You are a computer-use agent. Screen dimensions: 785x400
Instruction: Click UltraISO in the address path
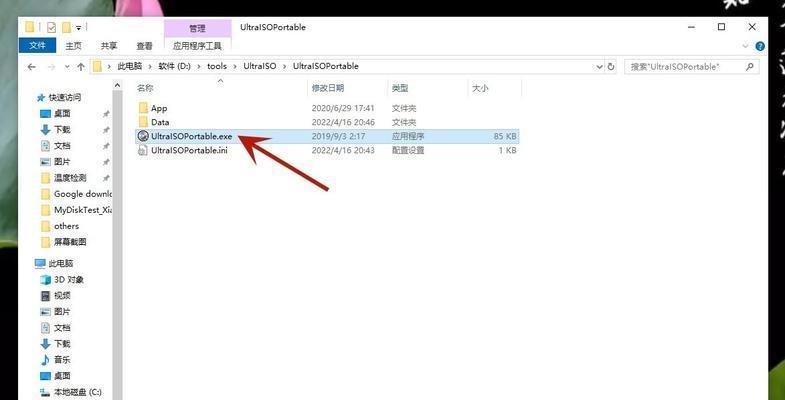coord(259,66)
